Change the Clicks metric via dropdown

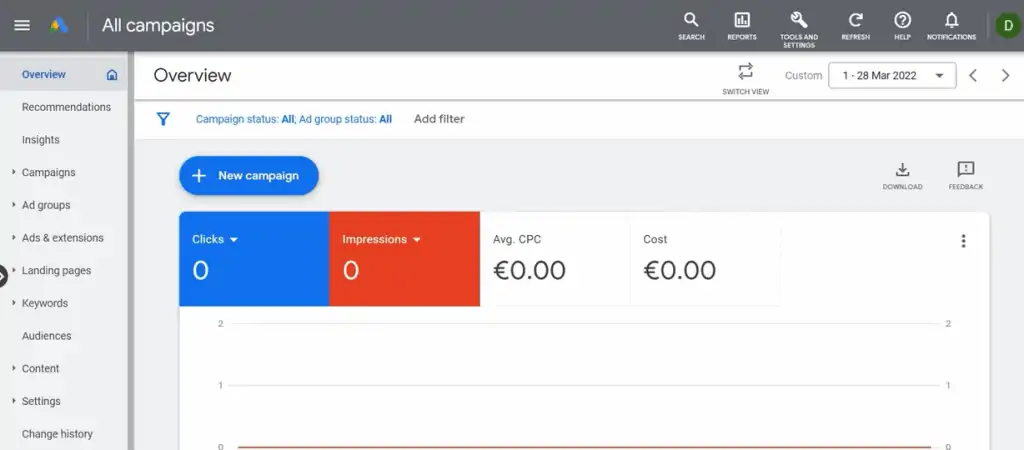(234, 240)
